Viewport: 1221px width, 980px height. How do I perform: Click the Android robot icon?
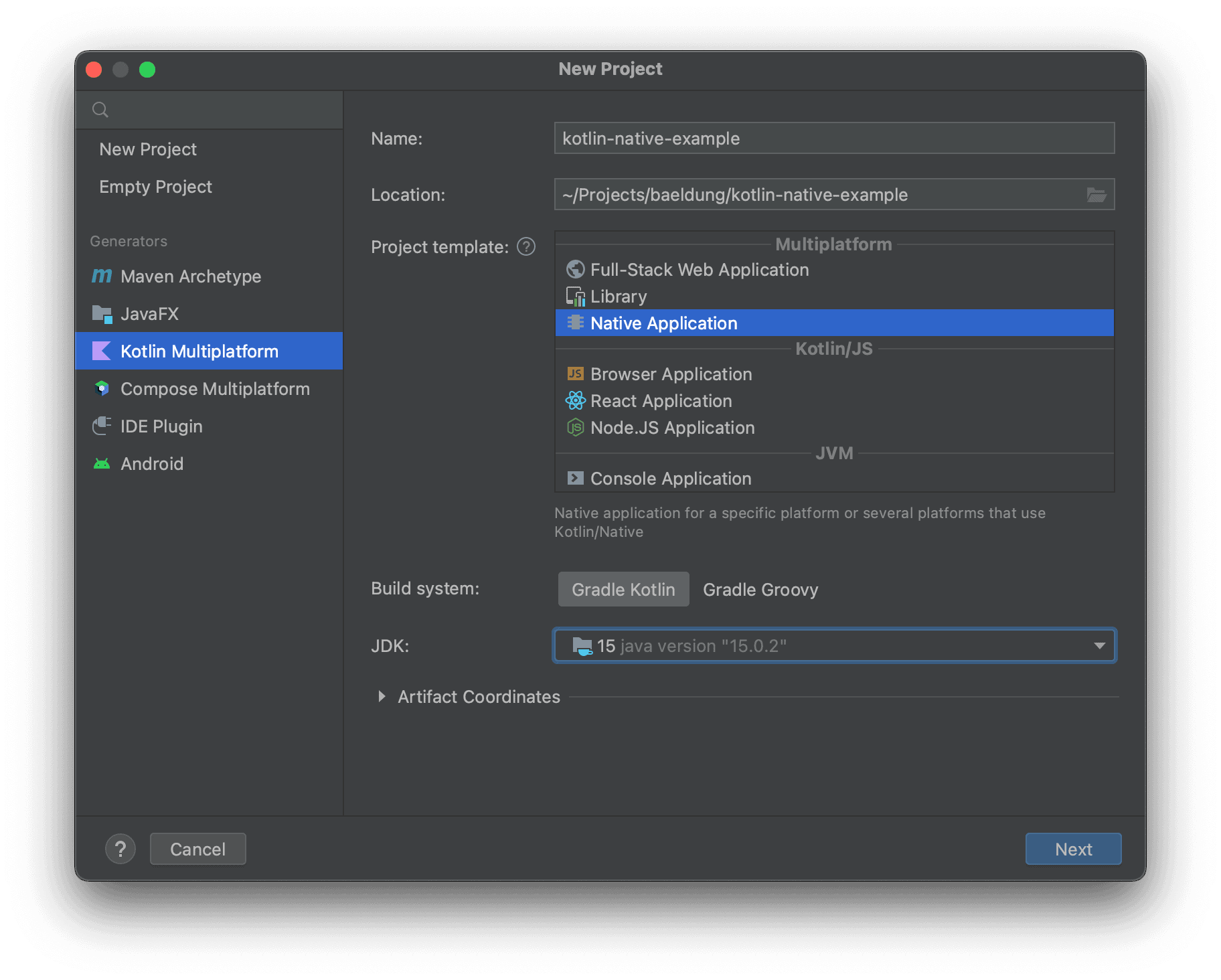pos(102,464)
